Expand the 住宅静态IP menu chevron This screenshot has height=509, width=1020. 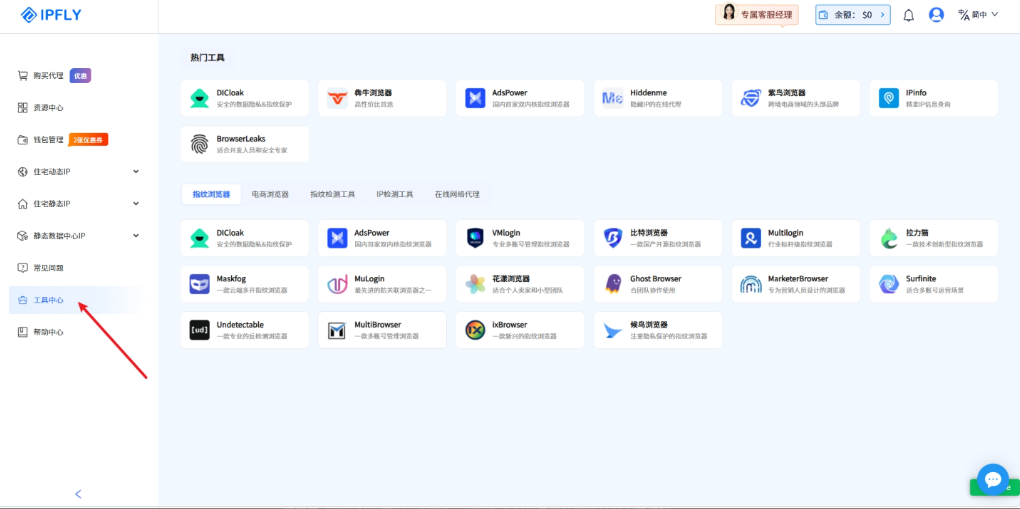tap(136, 203)
